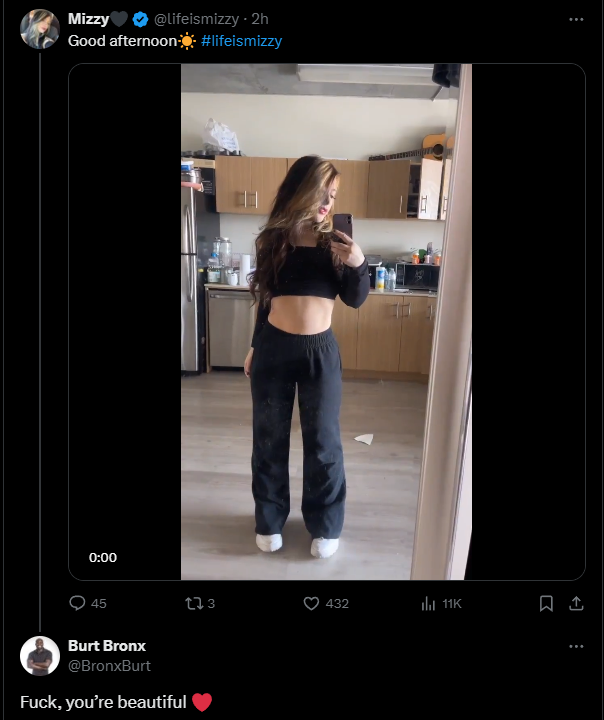Screen dimensions: 604x720
Task: Open the Burt Bronx display name
Action: tap(107, 646)
